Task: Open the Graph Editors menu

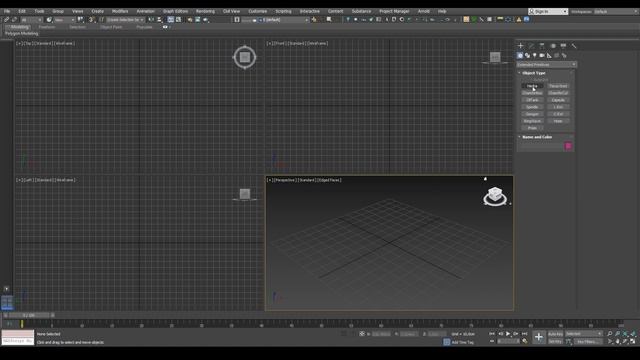Action: pyautogui.click(x=176, y=11)
